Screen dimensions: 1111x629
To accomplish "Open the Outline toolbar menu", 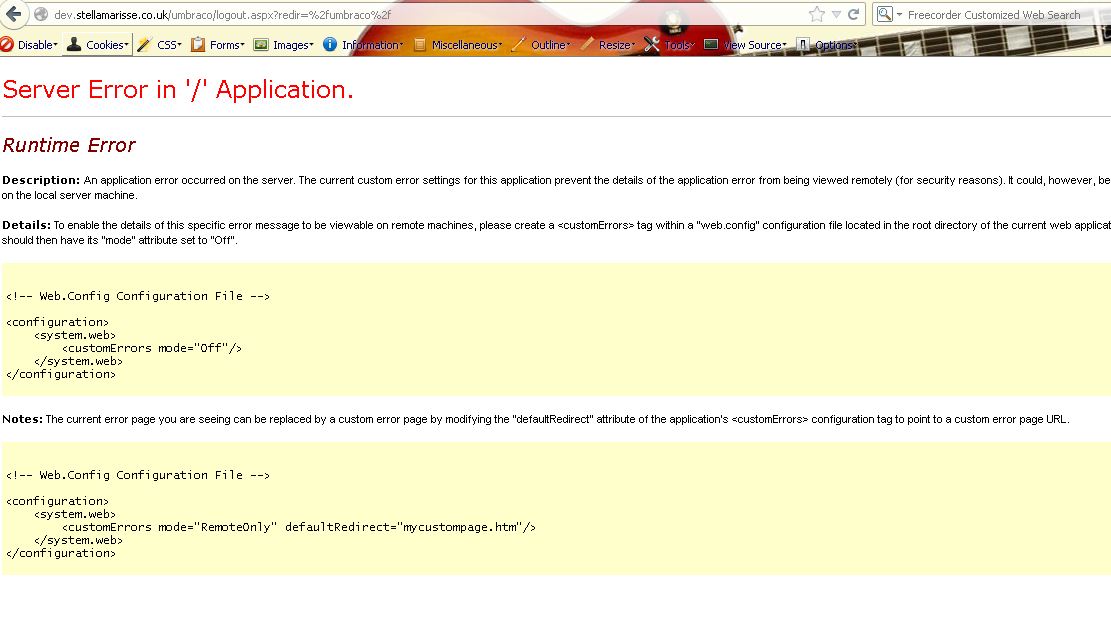I will tap(551, 45).
